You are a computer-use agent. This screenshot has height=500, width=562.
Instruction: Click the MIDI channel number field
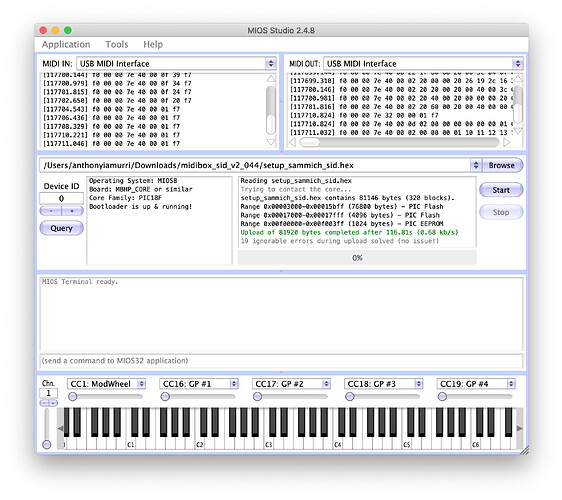click(48, 393)
